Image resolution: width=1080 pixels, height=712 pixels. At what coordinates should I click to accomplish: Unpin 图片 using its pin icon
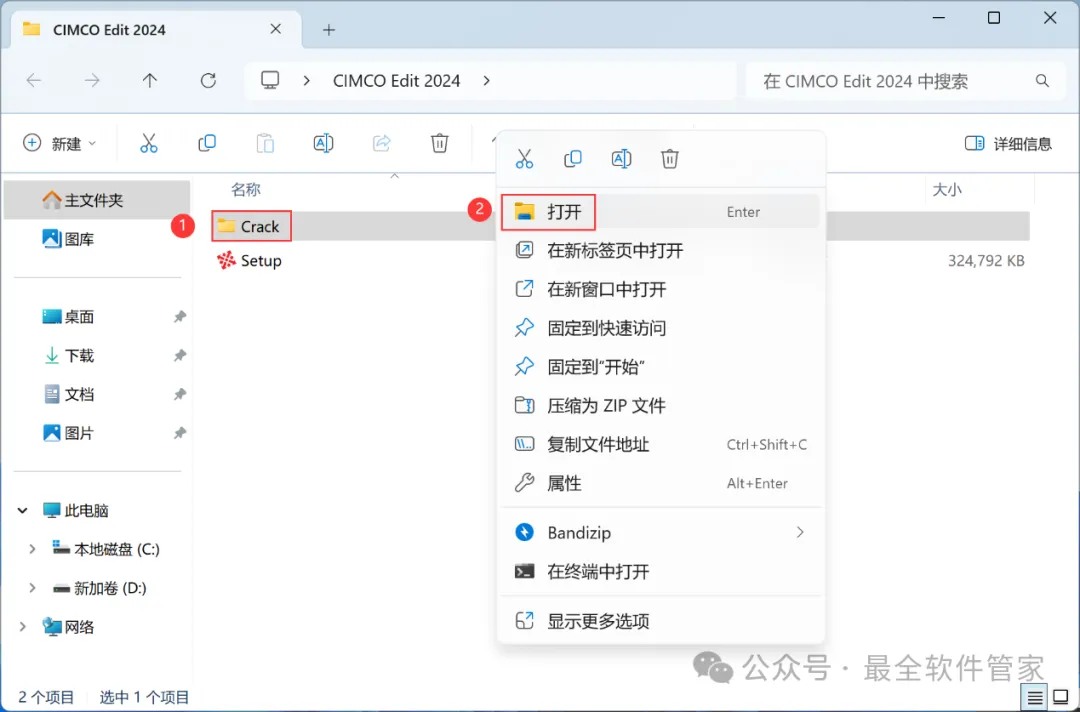point(180,433)
